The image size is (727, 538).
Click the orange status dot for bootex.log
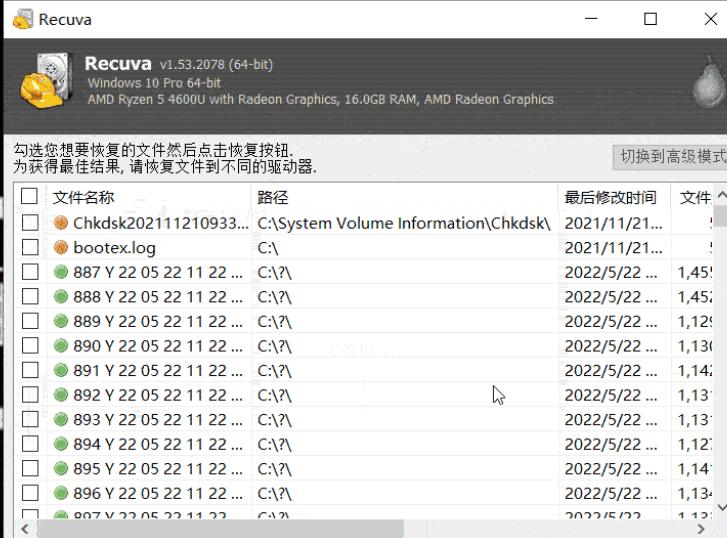[x=61, y=247]
